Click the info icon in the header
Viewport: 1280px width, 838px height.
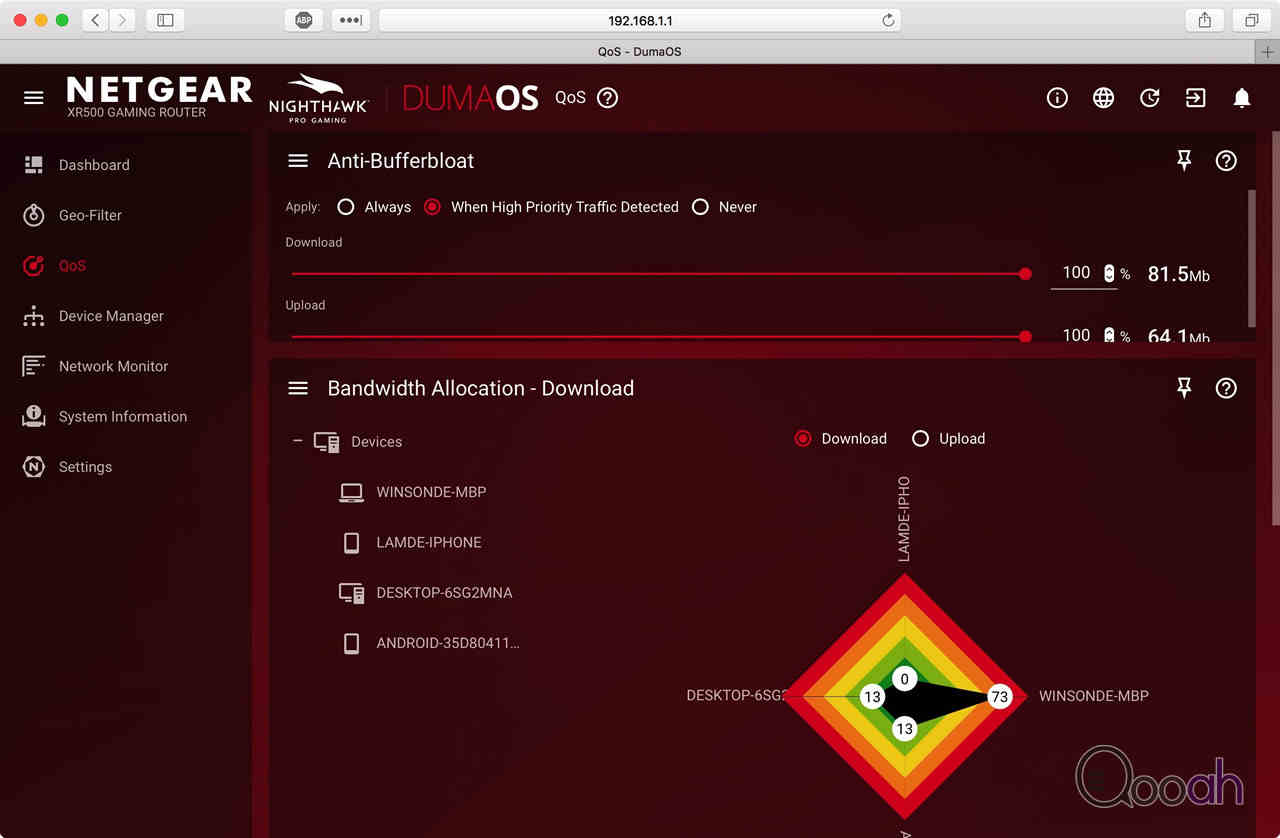point(1057,98)
